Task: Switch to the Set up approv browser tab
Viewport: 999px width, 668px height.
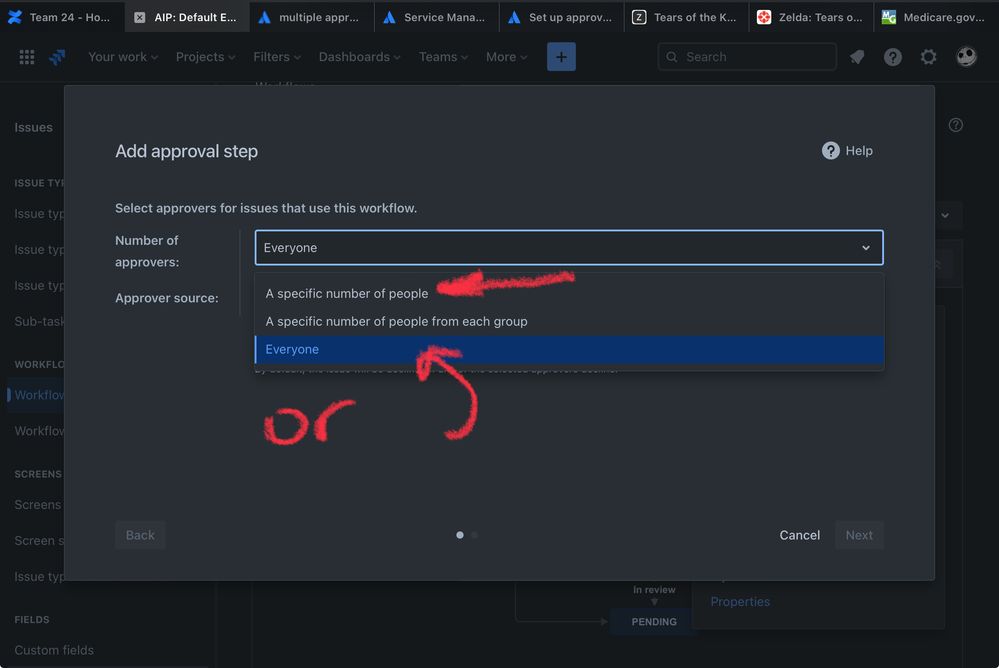Action: pyautogui.click(x=561, y=17)
